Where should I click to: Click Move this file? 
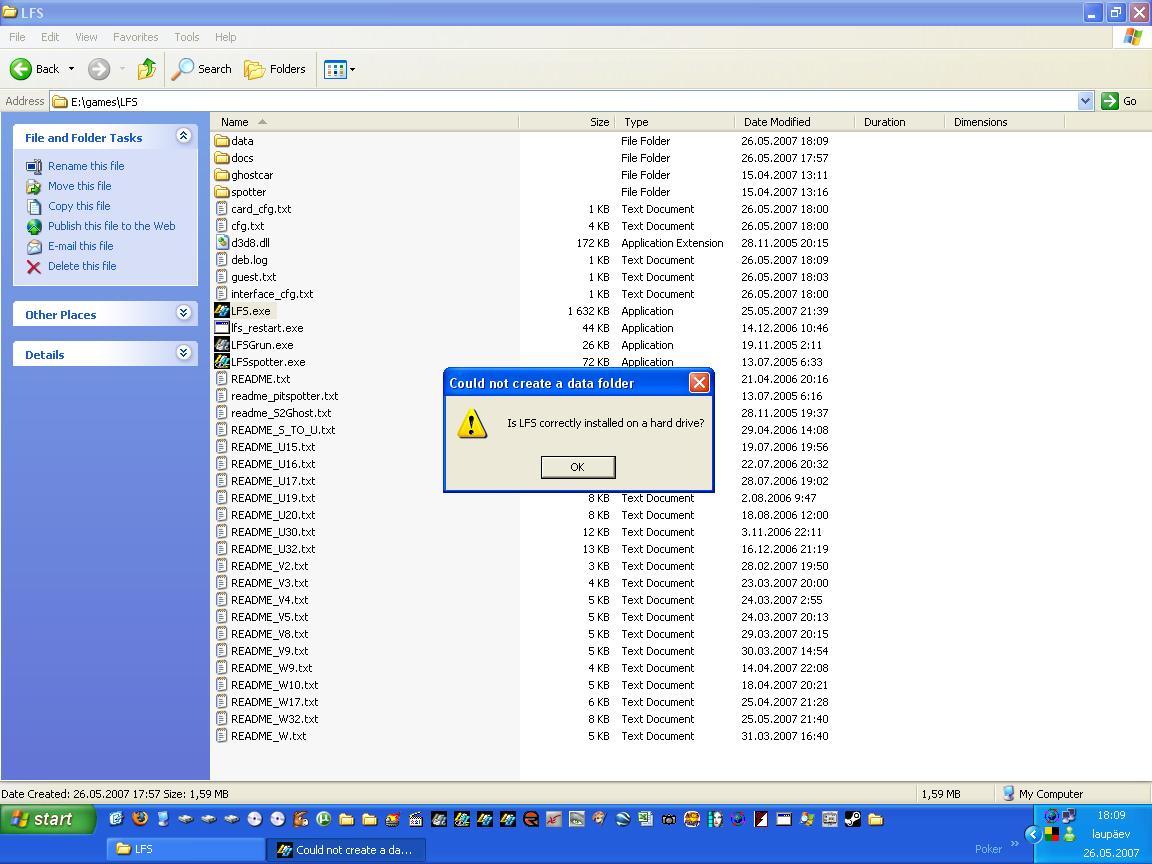point(79,186)
